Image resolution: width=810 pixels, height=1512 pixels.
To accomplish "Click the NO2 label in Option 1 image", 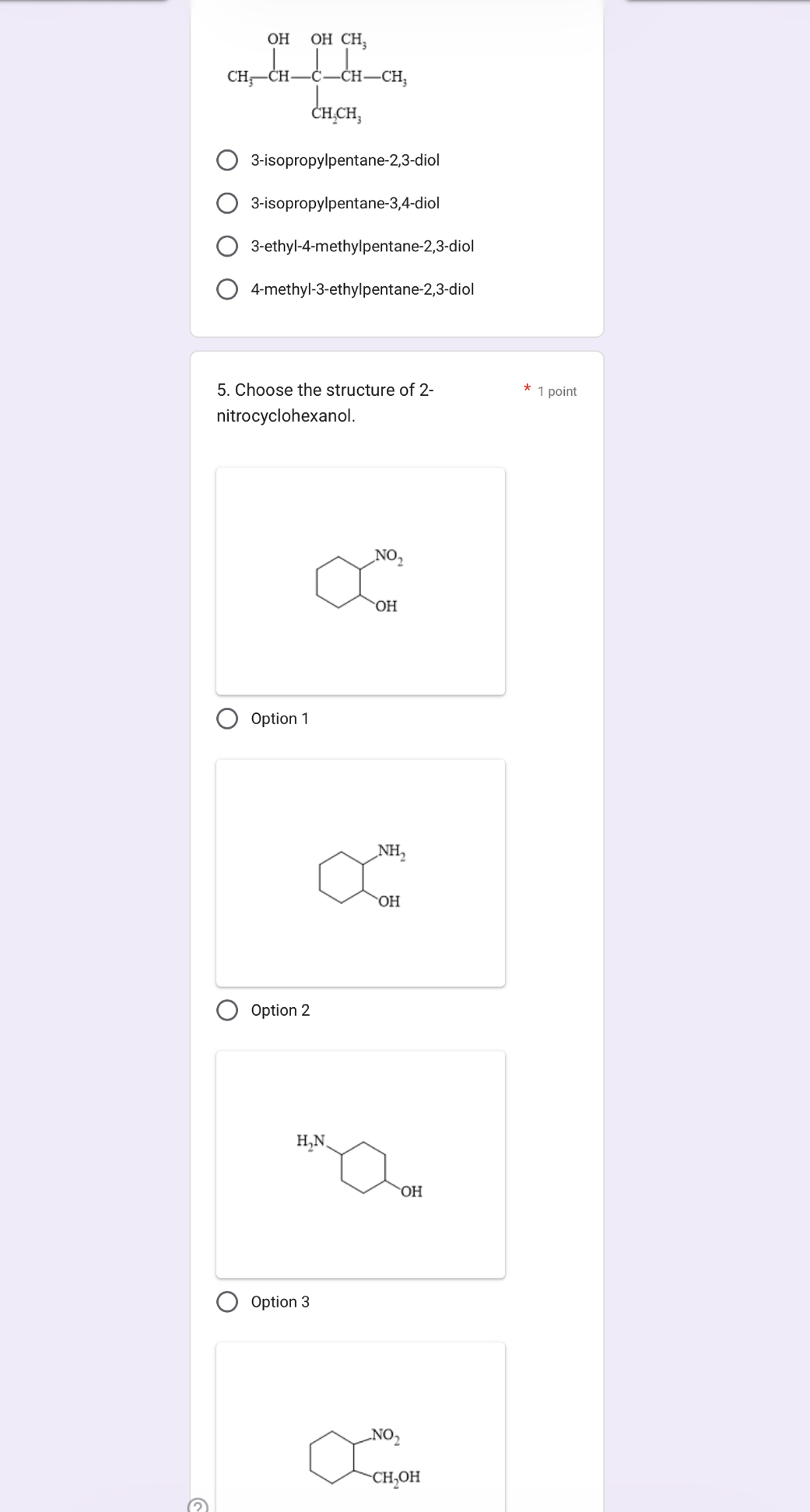I will [388, 556].
